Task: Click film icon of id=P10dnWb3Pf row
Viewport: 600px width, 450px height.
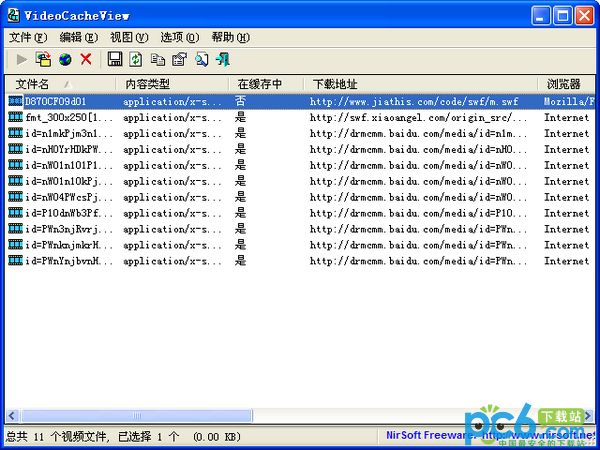Action: pyautogui.click(x=16, y=213)
